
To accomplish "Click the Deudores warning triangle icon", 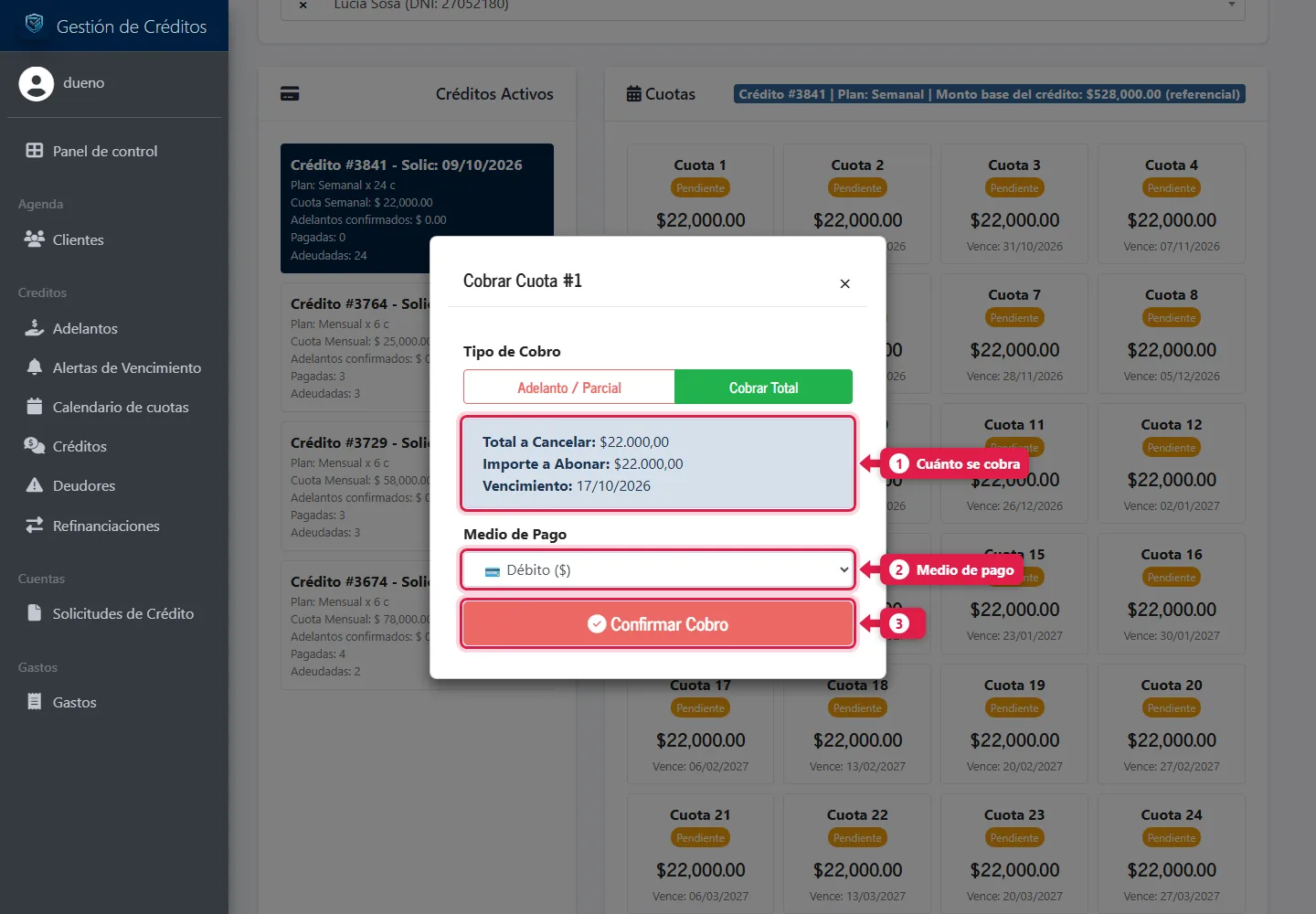I will pos(35,485).
